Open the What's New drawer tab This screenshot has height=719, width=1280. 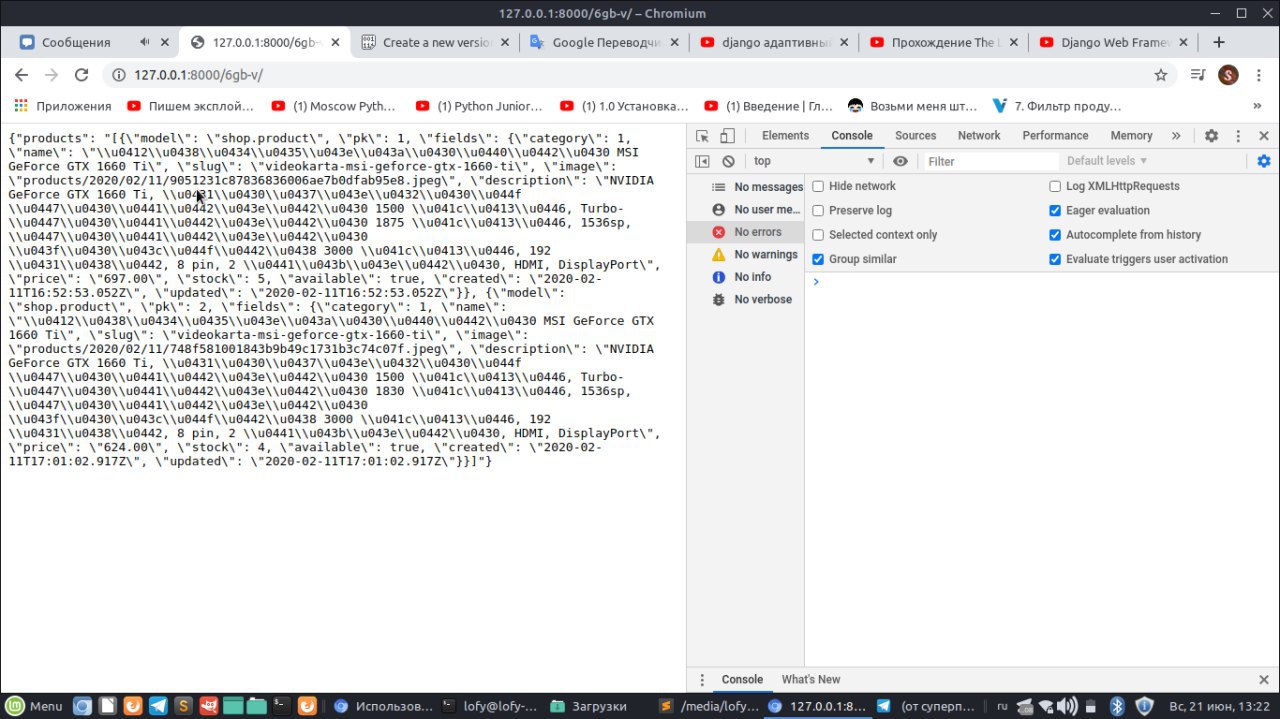pos(810,679)
